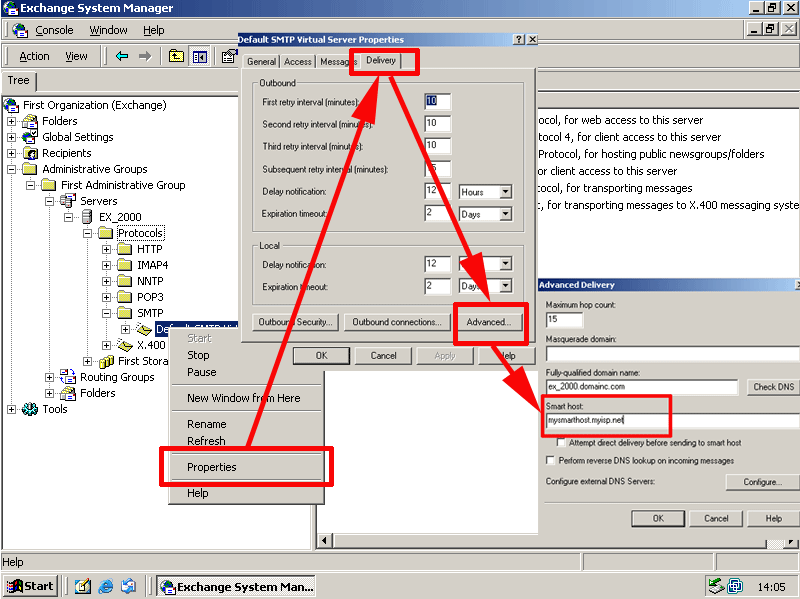Open the Local Delay notification unit dropdown
Image resolution: width=800 pixels, height=599 pixels.
(x=505, y=264)
